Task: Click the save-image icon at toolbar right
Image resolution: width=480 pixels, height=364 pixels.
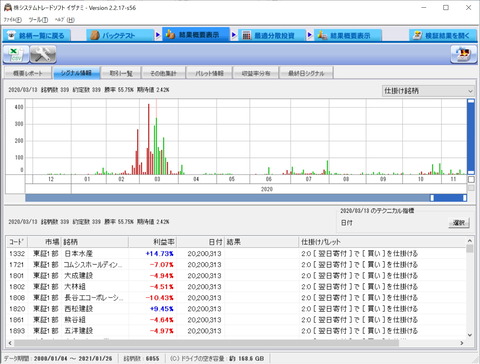Action: (464, 55)
